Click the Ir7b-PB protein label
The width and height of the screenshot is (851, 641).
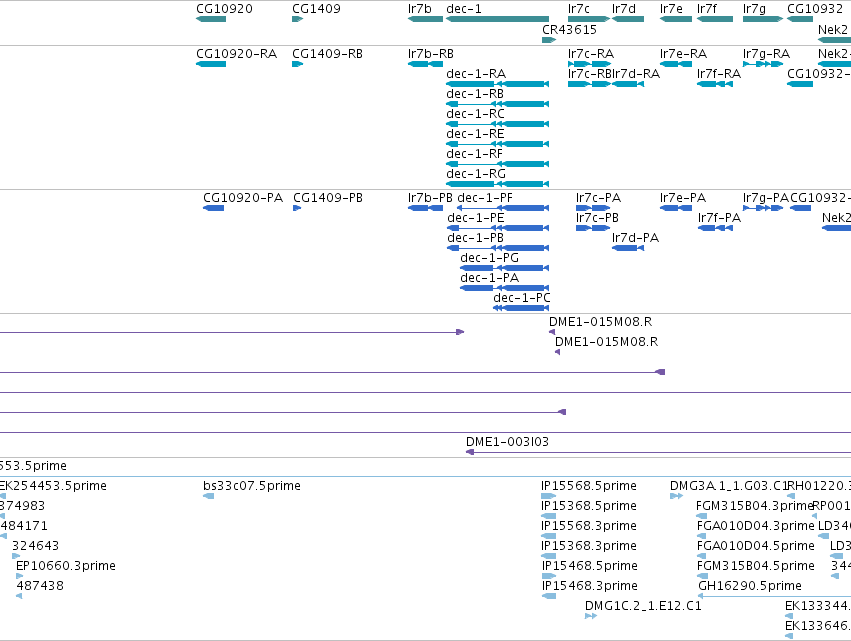(x=430, y=198)
